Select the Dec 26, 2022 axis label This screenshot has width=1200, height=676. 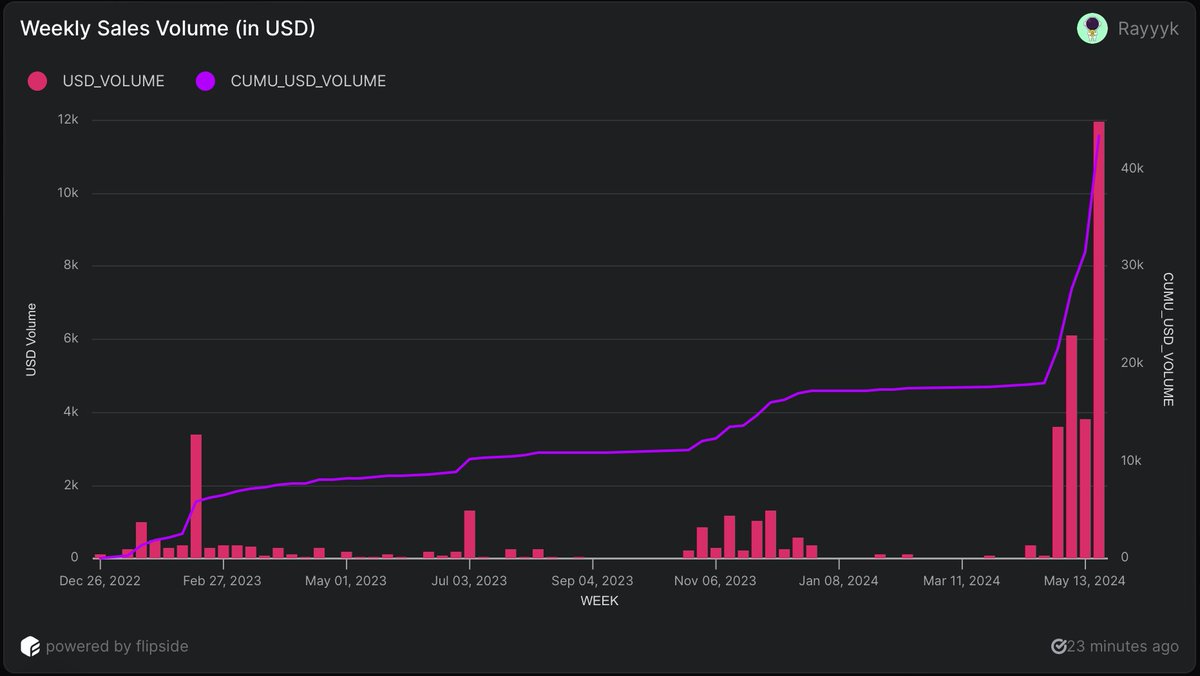pos(100,580)
